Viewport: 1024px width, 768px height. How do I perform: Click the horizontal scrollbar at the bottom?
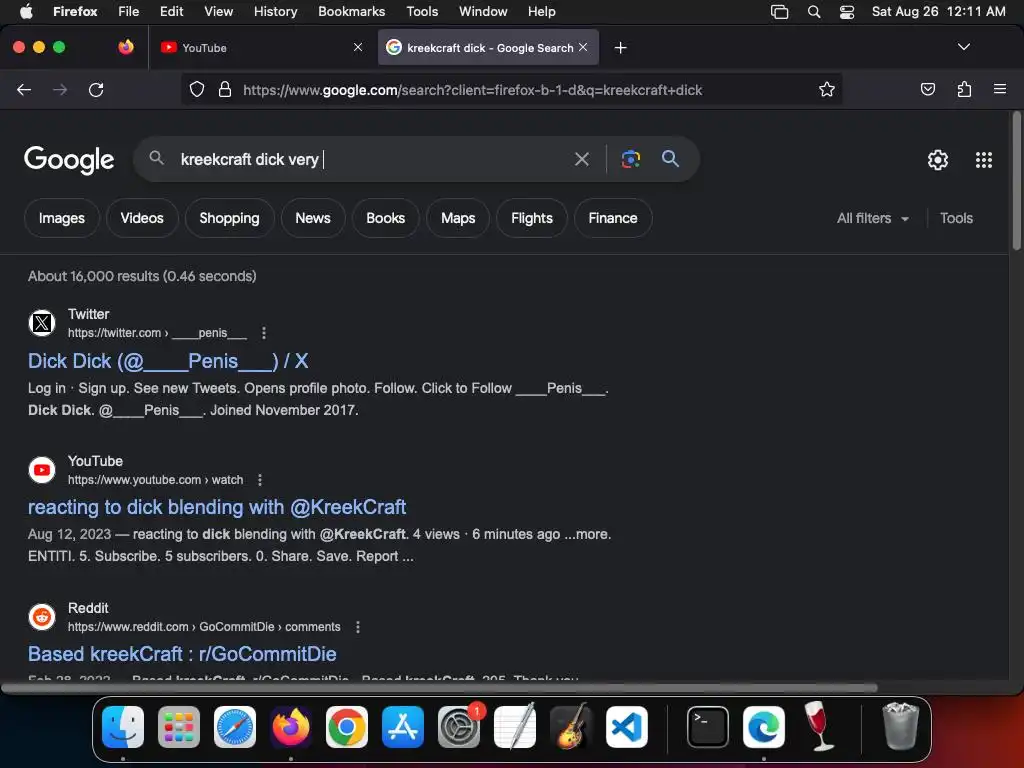pyautogui.click(x=439, y=688)
